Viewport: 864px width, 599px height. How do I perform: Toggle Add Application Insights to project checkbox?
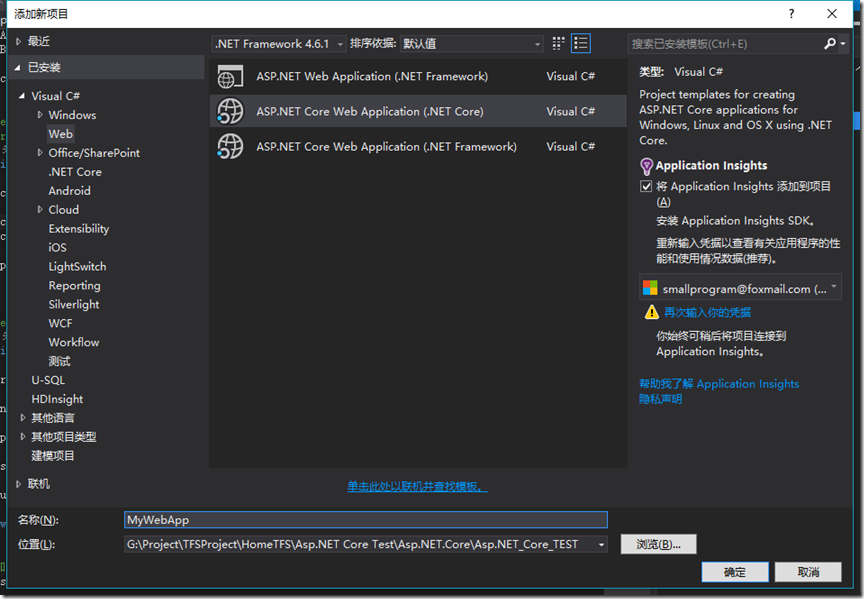pyautogui.click(x=646, y=186)
